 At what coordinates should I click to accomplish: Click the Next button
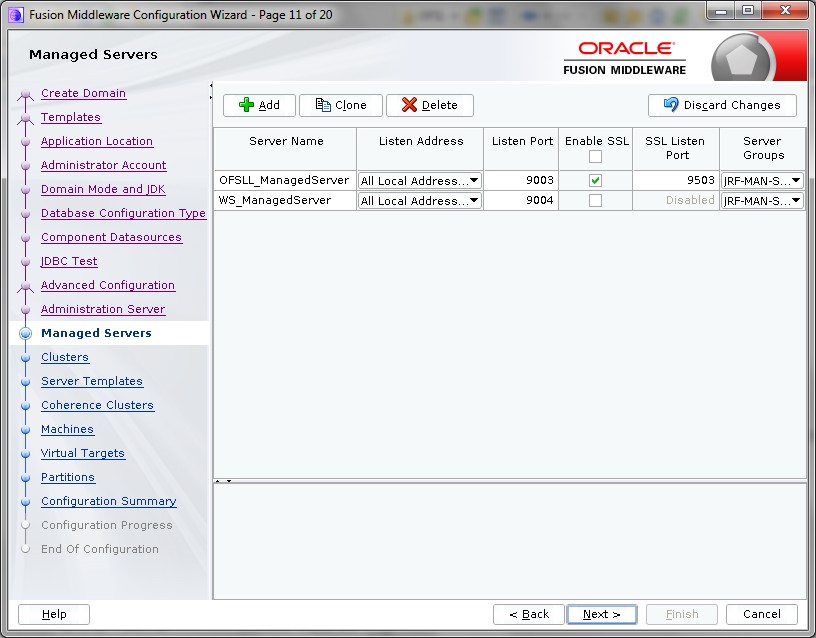pyautogui.click(x=602, y=614)
